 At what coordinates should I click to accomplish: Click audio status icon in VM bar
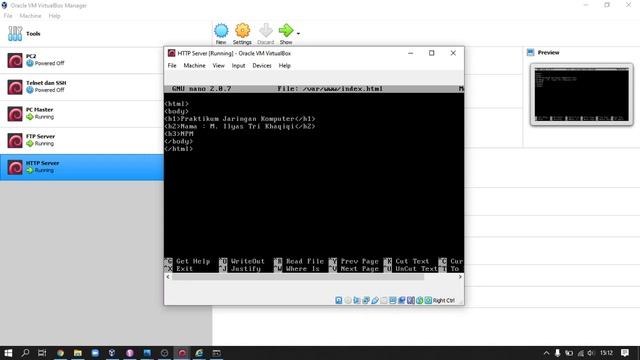click(357, 300)
